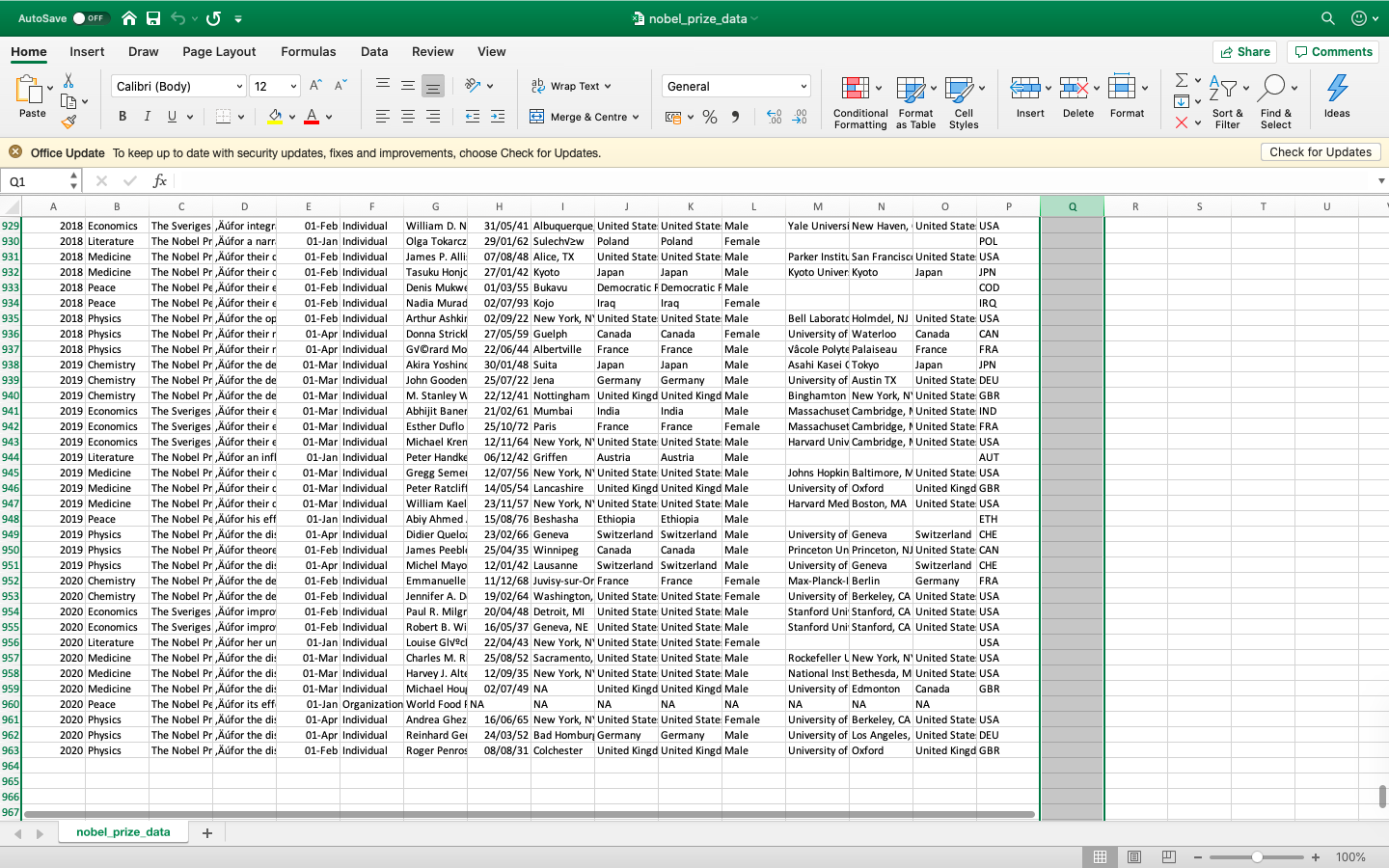Switch to the Formulas ribbon tab
Viewport: 1389px width, 868px height.
tap(309, 52)
